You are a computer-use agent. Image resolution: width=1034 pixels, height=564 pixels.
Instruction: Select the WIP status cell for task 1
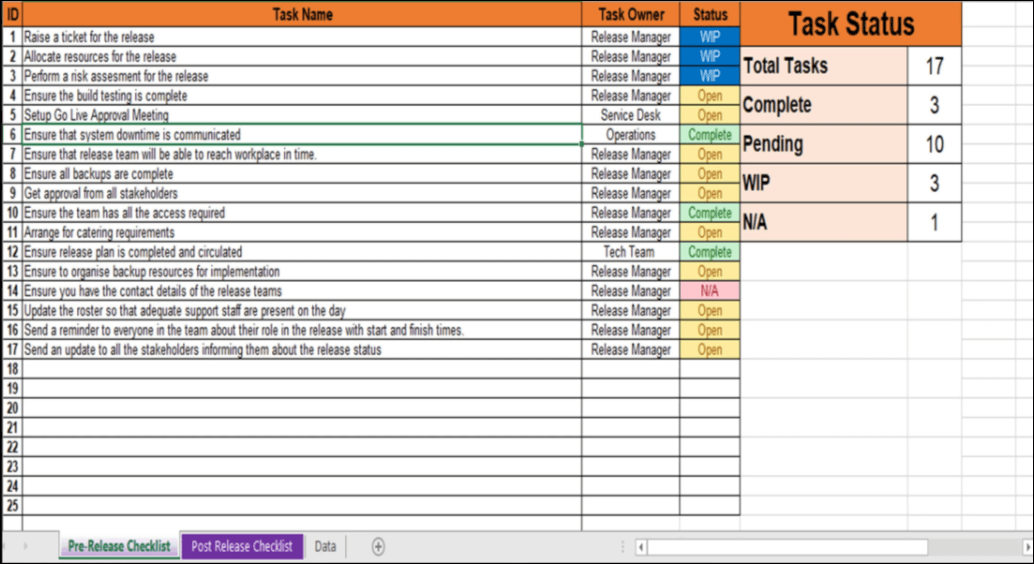[x=710, y=37]
